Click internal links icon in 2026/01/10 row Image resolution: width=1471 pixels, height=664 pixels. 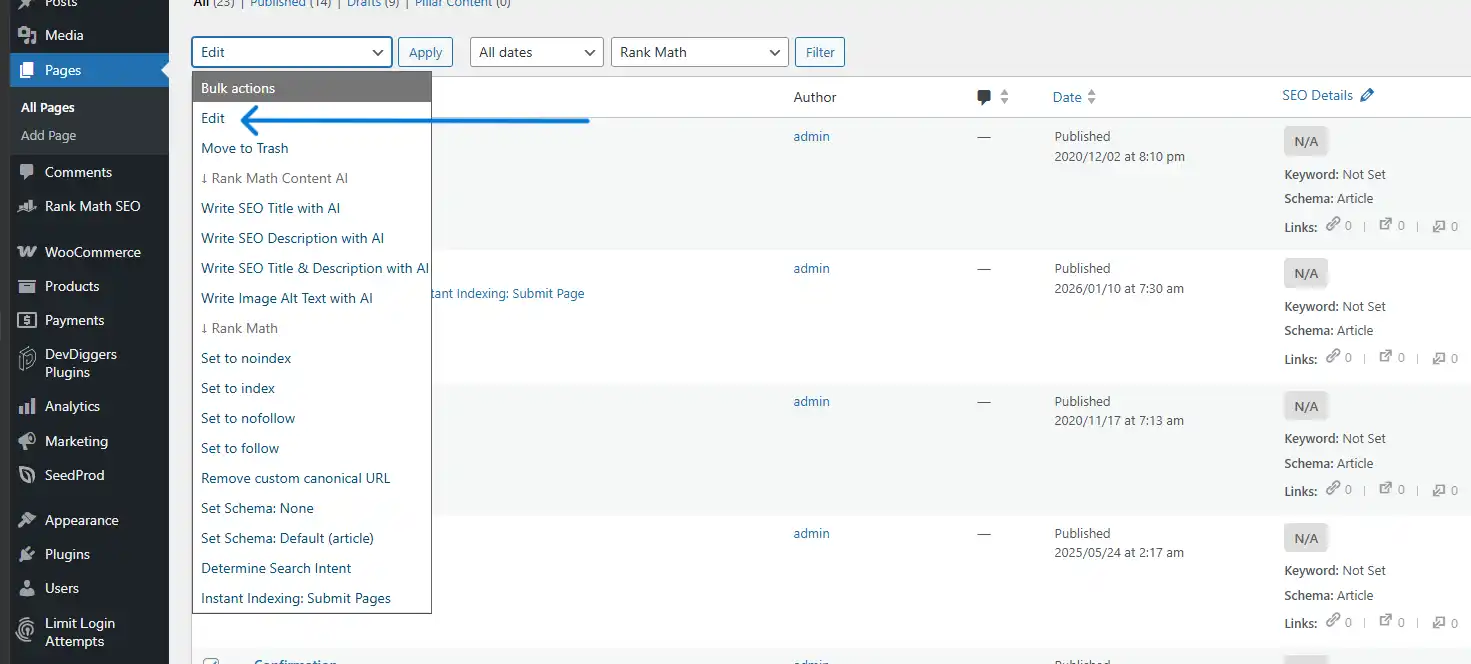(x=1333, y=357)
